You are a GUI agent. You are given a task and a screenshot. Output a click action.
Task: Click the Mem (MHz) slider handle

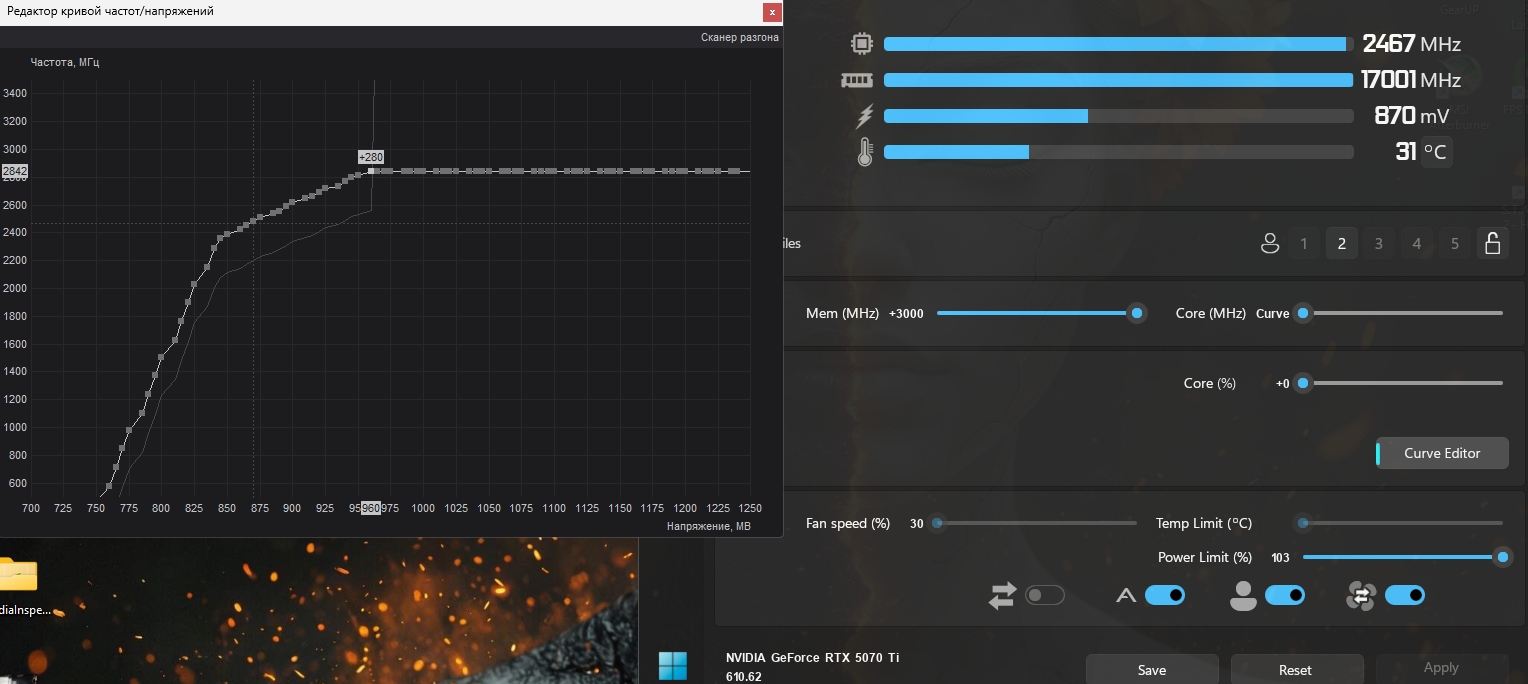coord(1137,313)
